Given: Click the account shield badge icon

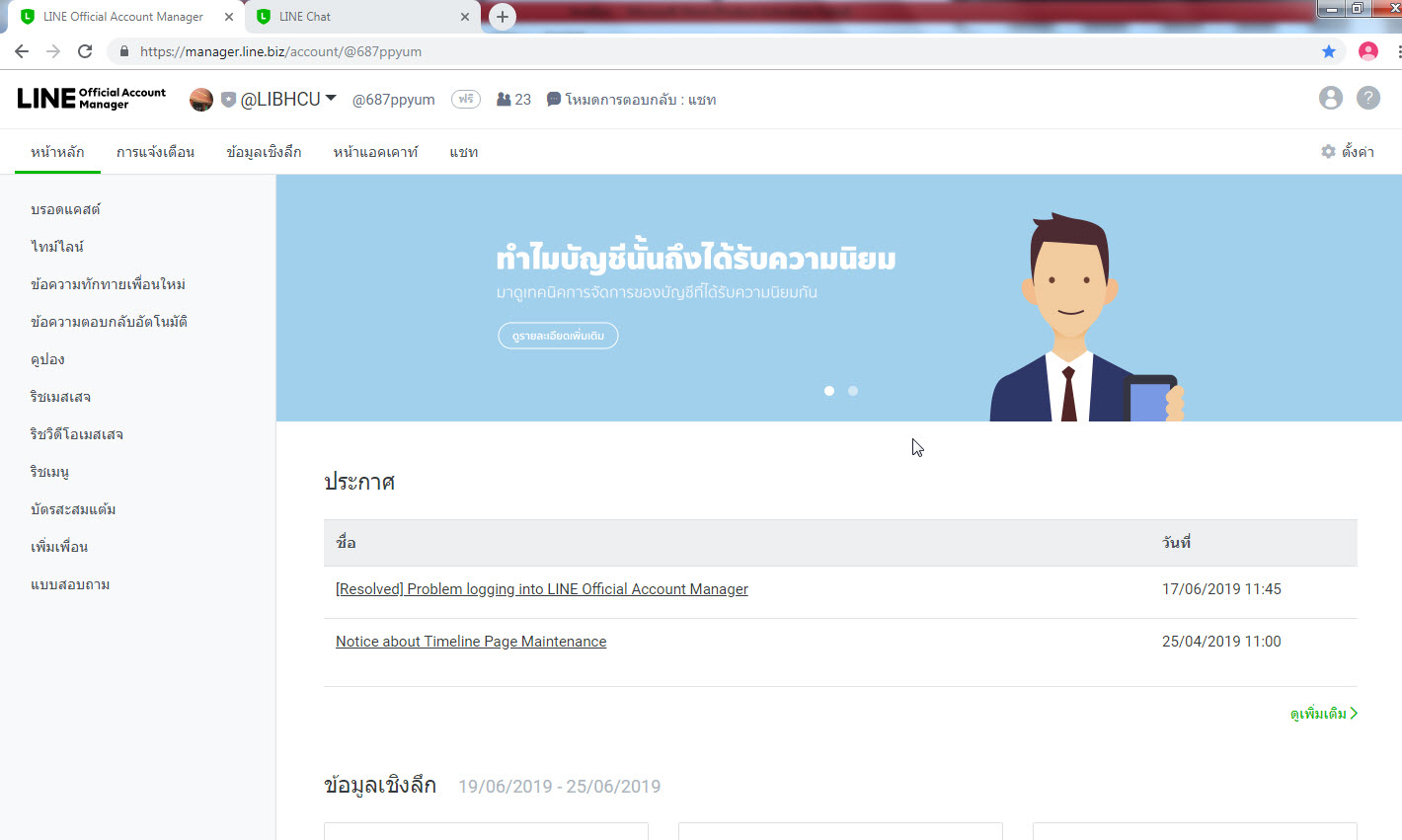Looking at the screenshot, I should point(228,100).
